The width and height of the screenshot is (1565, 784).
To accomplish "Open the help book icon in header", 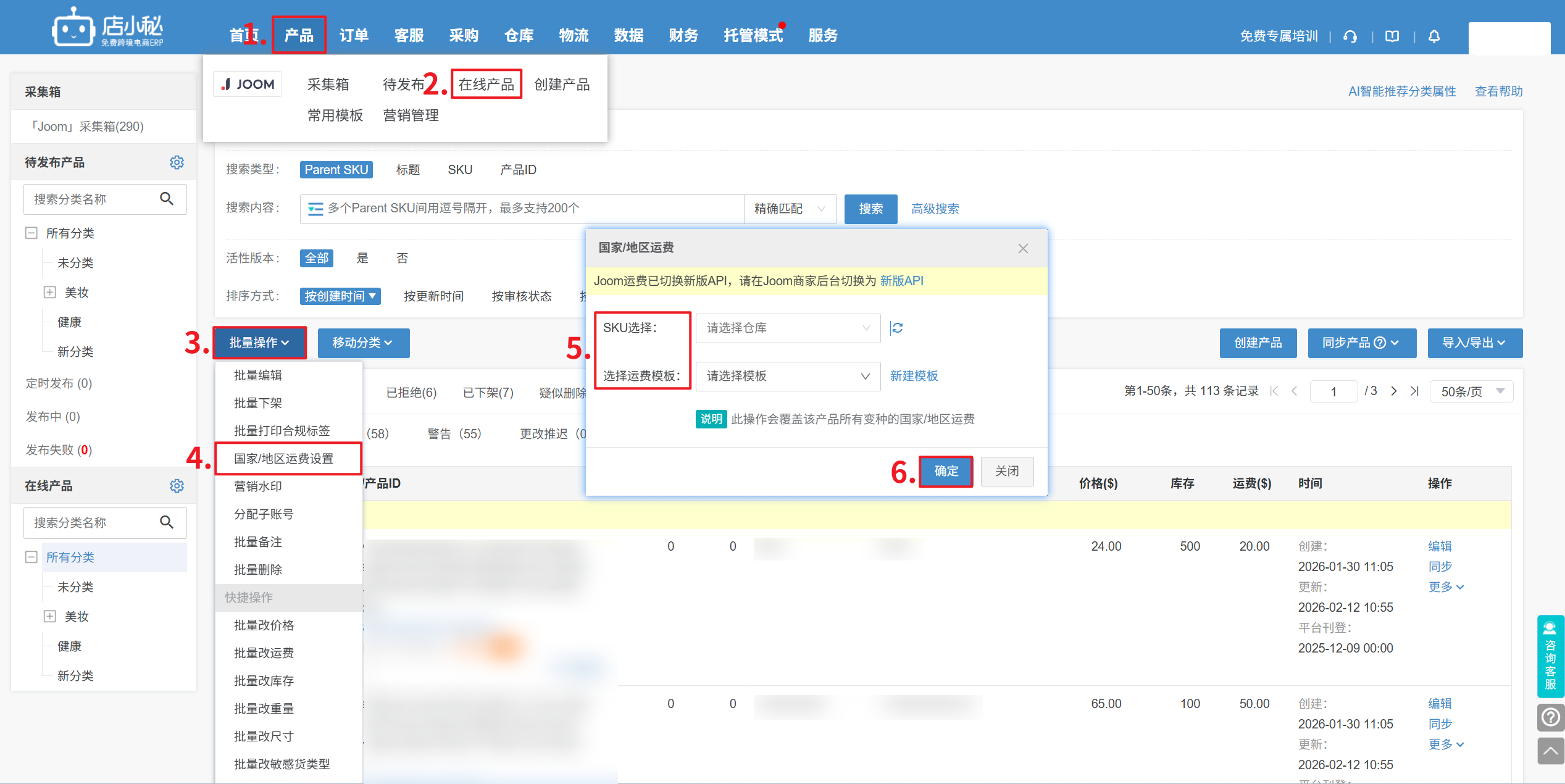I will pyautogui.click(x=1392, y=36).
